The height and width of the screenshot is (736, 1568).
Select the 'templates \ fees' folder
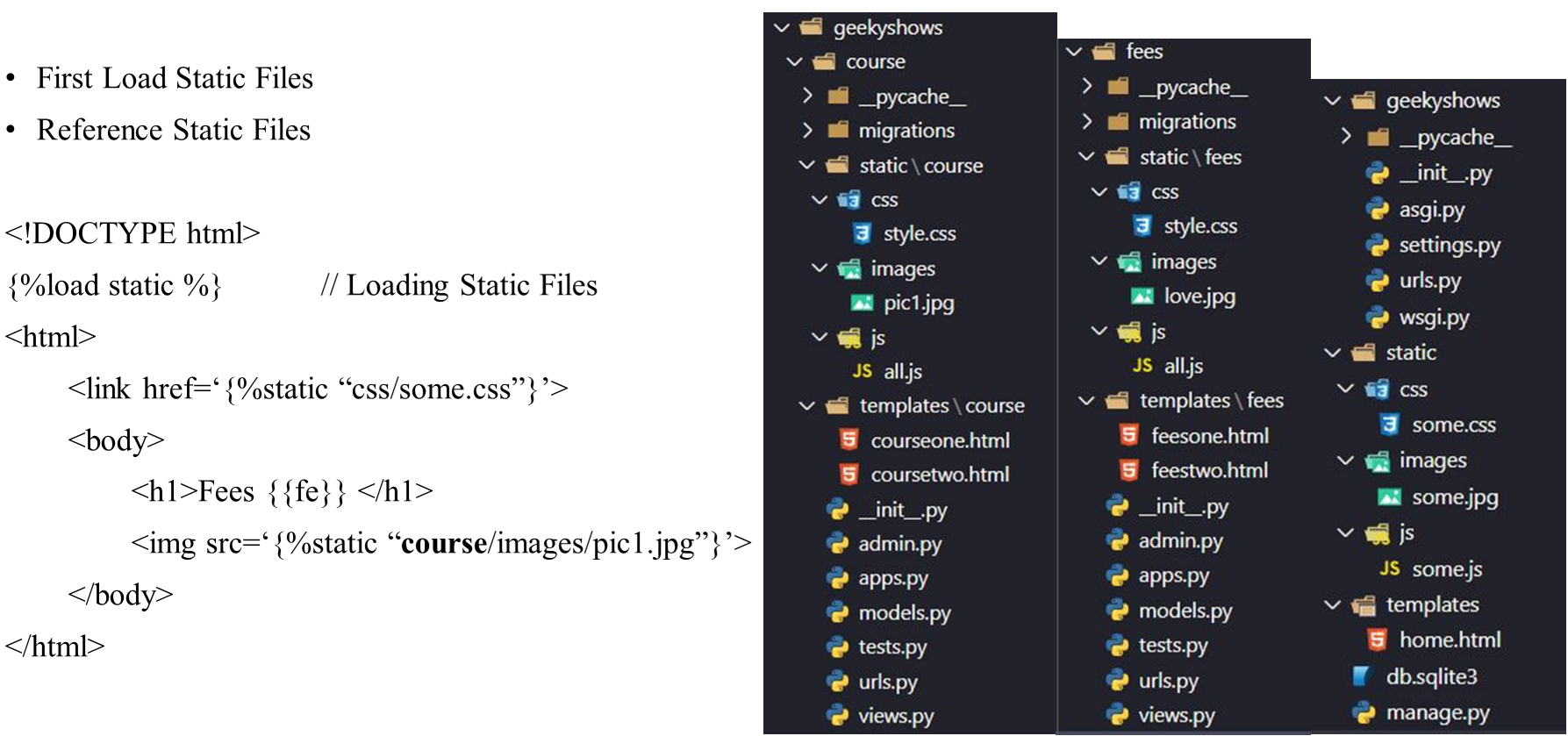(1211, 401)
